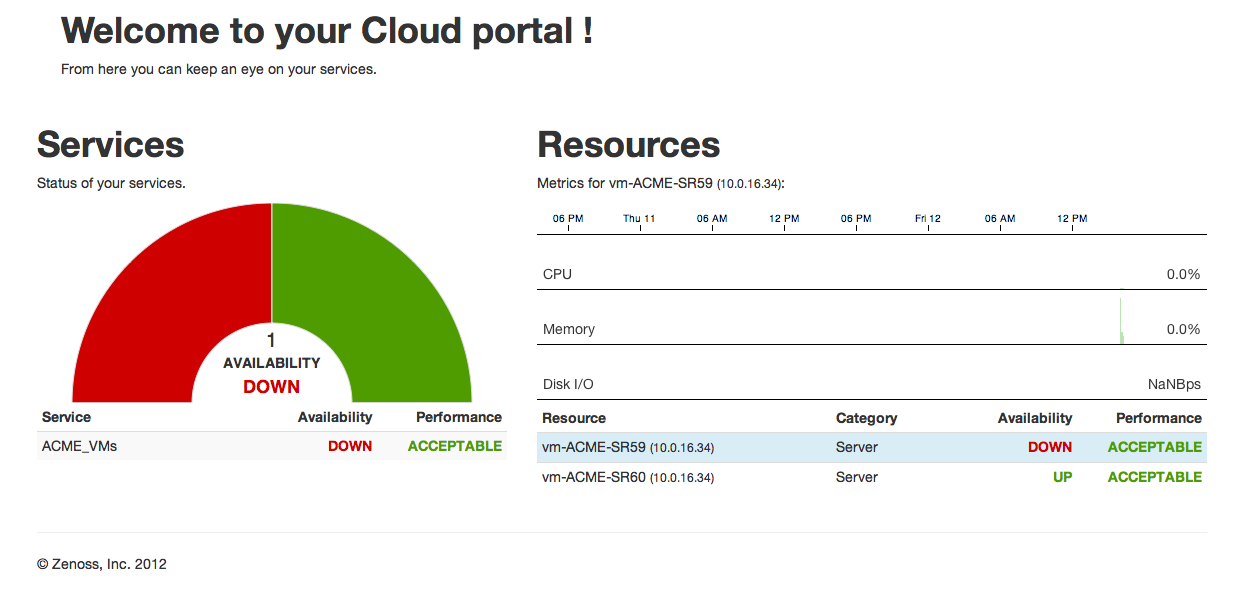1235x593 pixels.
Task: Select the ACME_VMs service row
Action: tap(80, 446)
